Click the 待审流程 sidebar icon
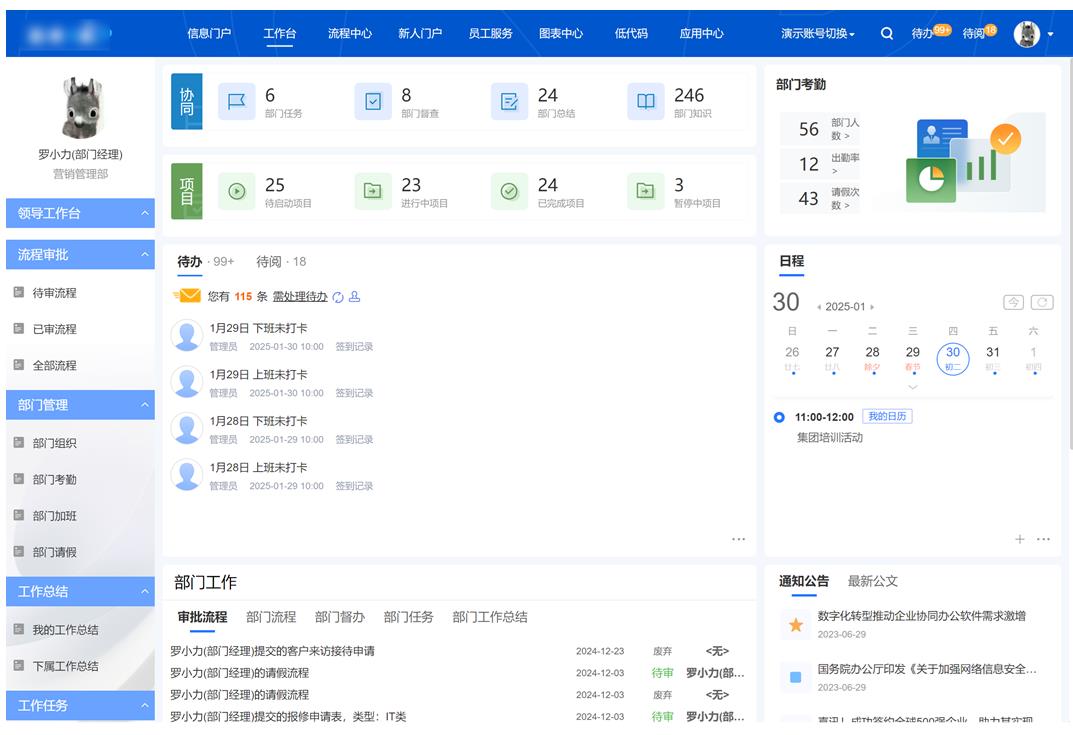Screen dimensions: 1073x735 19,292
